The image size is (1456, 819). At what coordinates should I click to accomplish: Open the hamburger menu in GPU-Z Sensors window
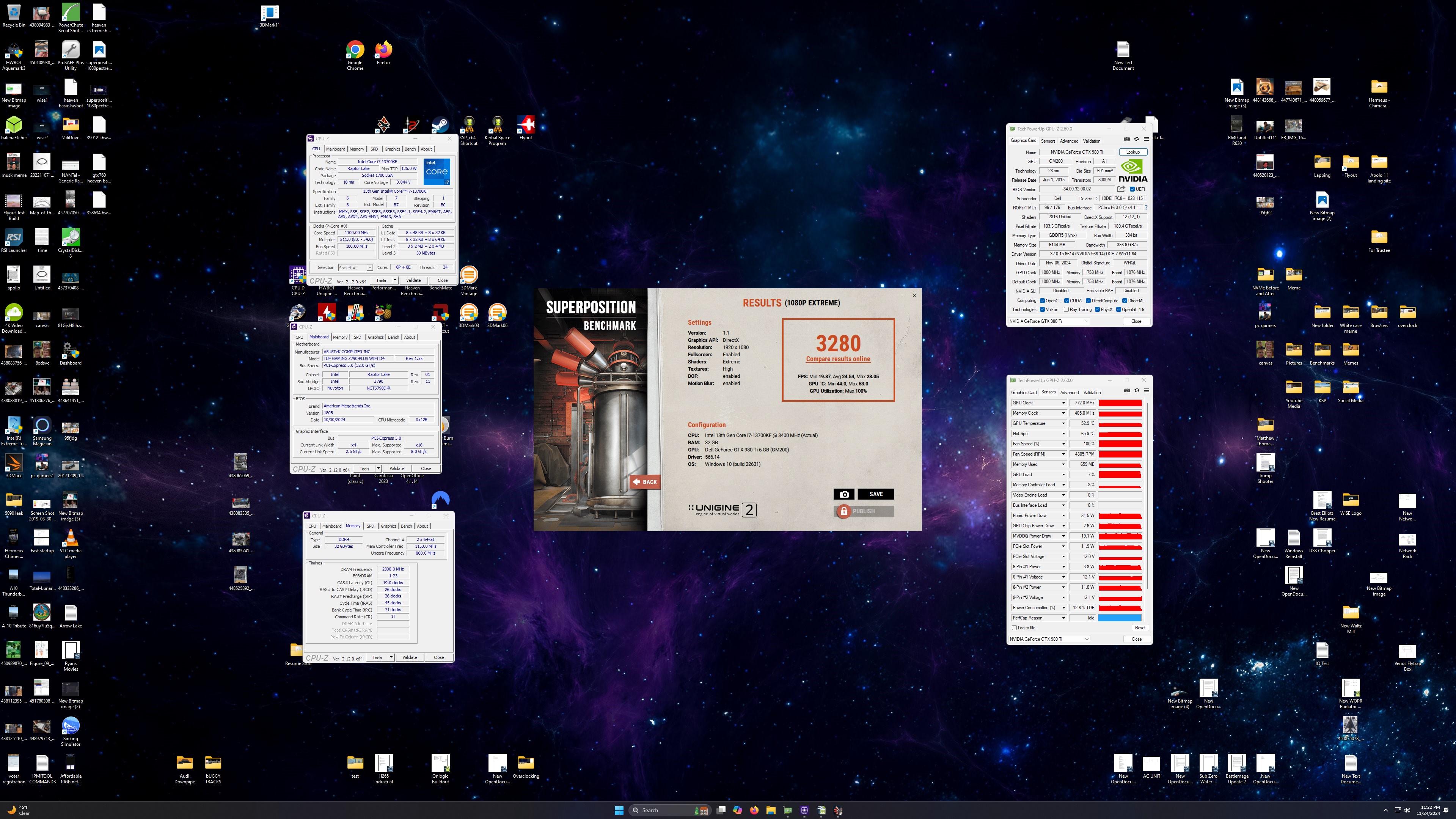point(1147,391)
